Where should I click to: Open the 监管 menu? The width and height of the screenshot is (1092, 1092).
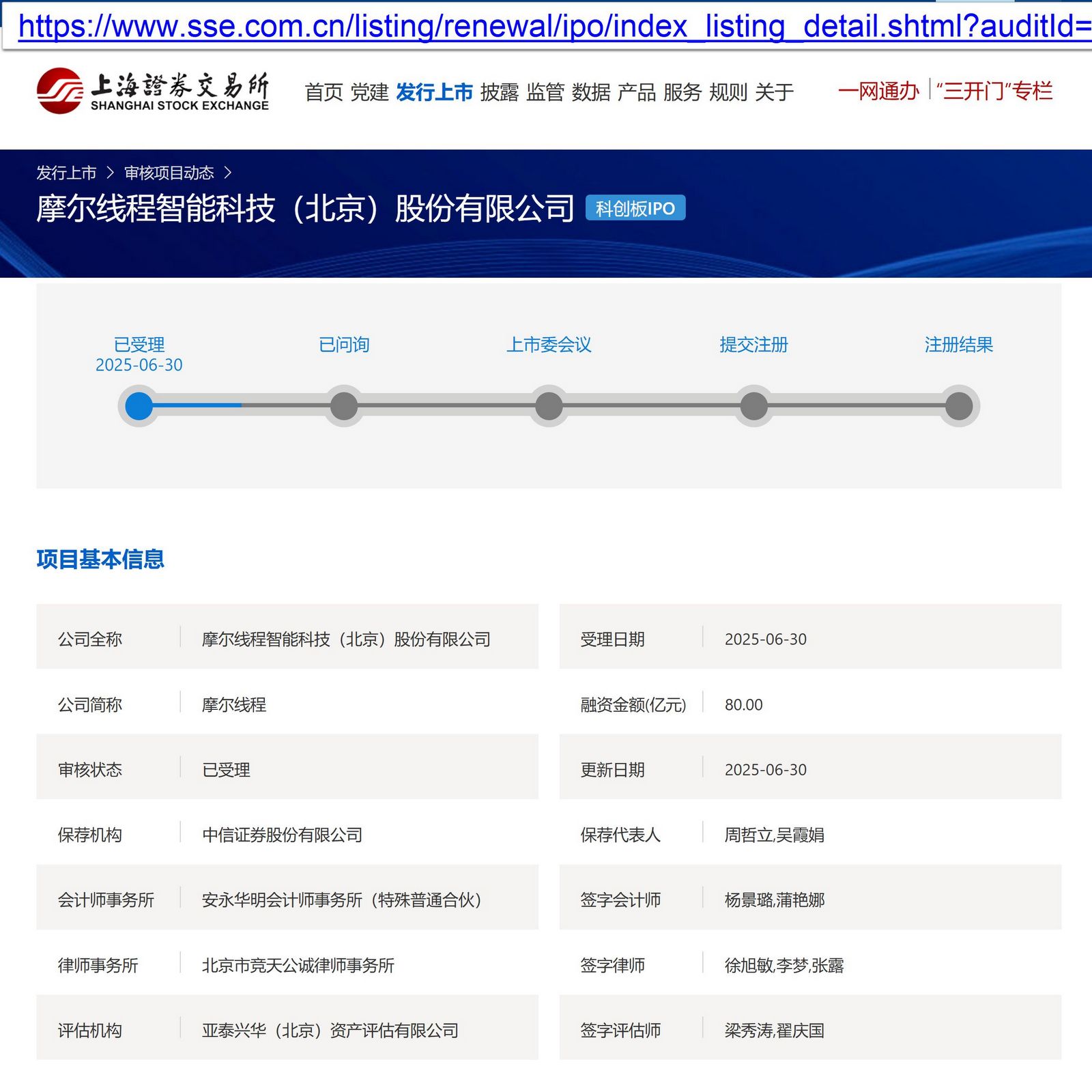coord(545,92)
